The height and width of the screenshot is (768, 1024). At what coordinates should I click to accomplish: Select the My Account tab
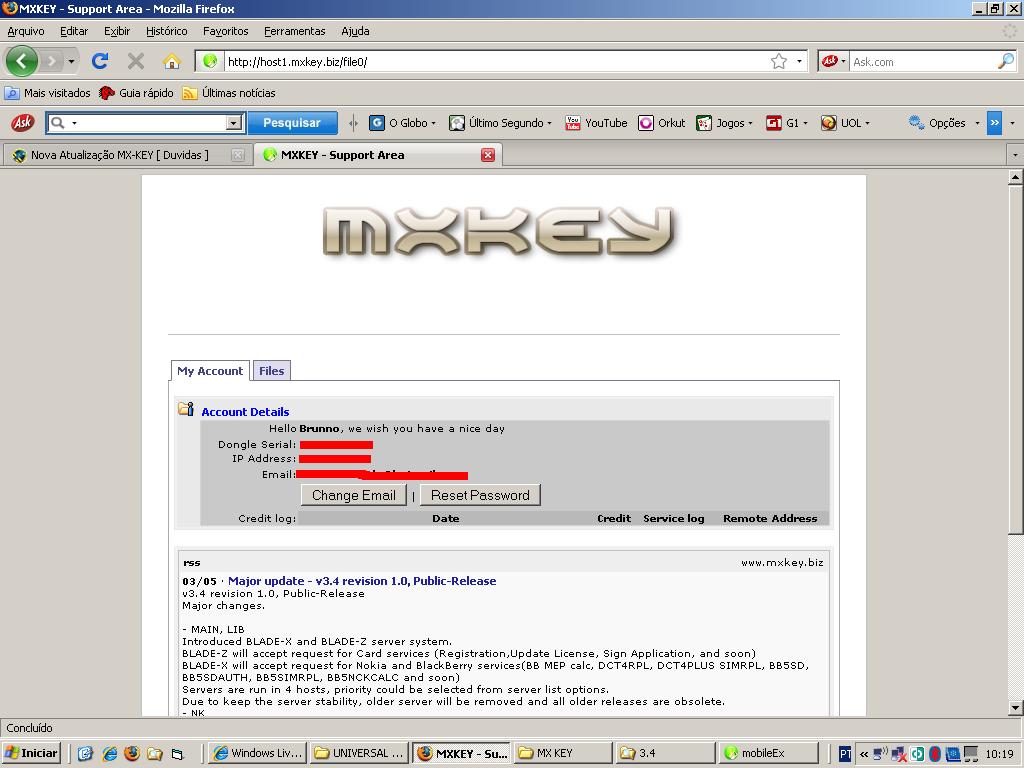210,370
